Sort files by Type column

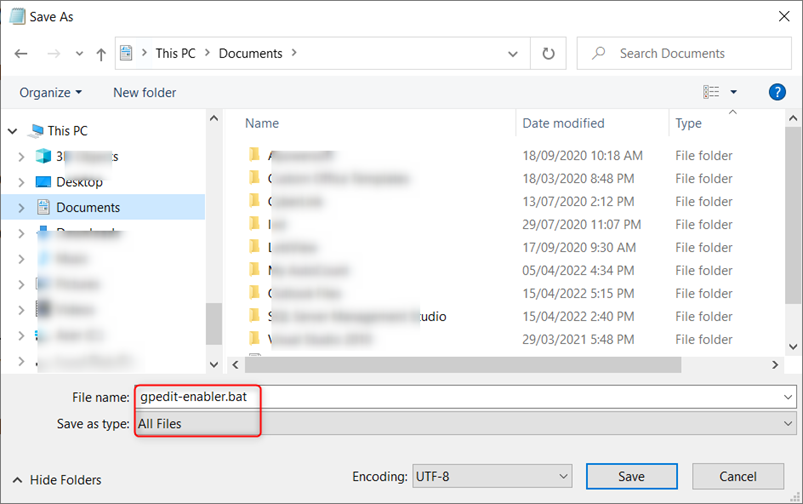(x=688, y=123)
